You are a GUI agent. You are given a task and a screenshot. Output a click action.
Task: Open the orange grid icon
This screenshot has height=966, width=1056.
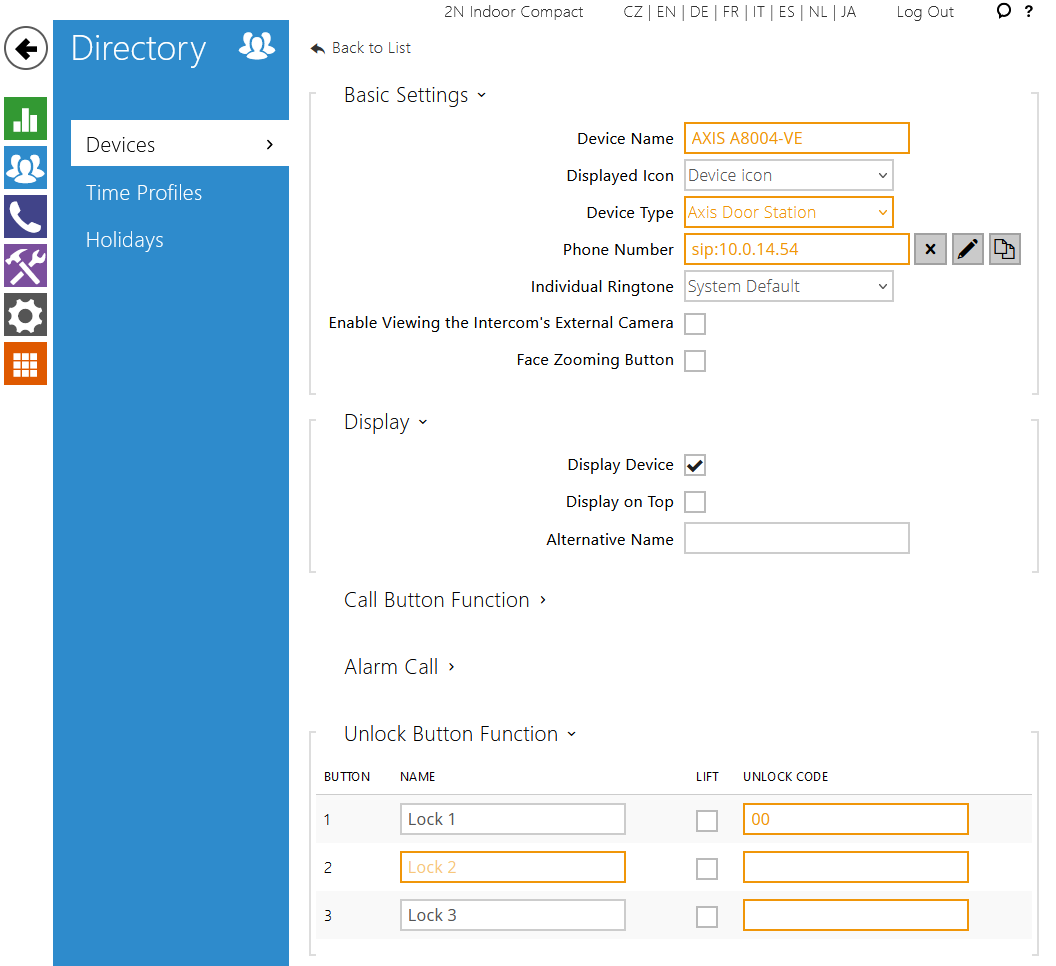pyautogui.click(x=26, y=364)
